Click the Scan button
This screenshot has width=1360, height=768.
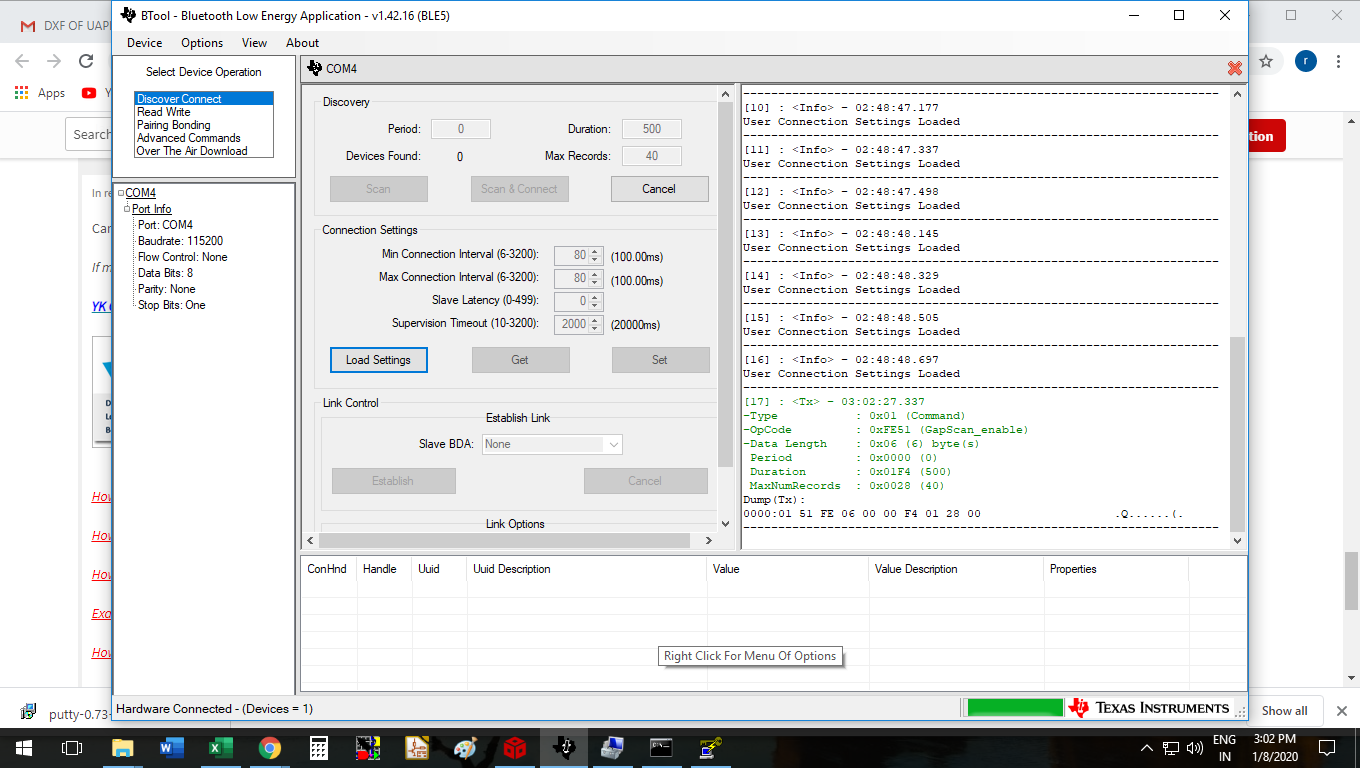[379, 189]
